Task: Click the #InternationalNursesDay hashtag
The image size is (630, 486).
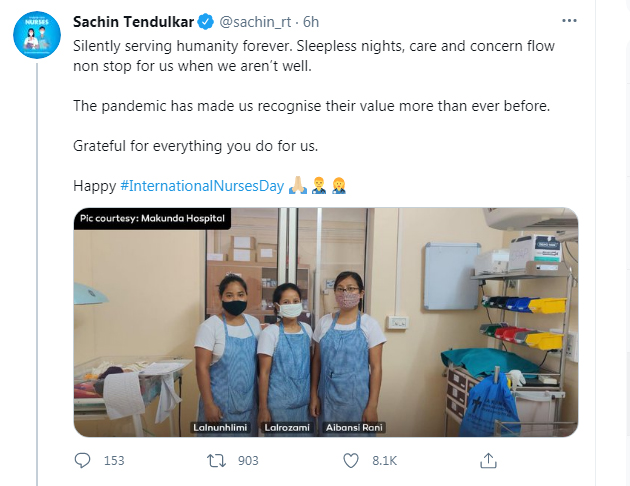Action: (x=202, y=186)
